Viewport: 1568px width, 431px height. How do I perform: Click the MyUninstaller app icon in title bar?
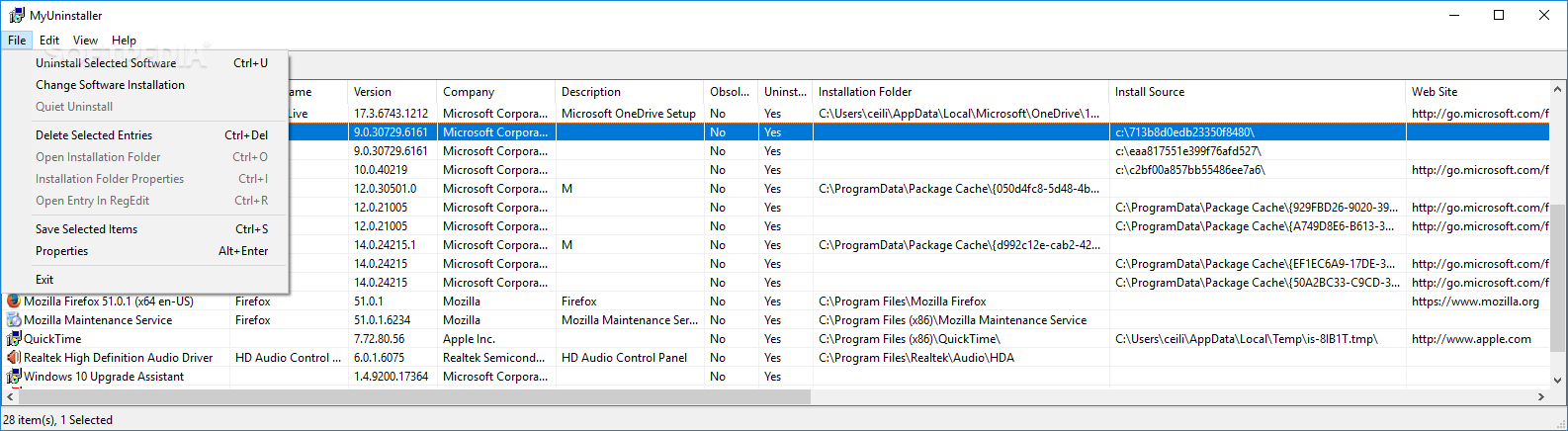pos(17,16)
